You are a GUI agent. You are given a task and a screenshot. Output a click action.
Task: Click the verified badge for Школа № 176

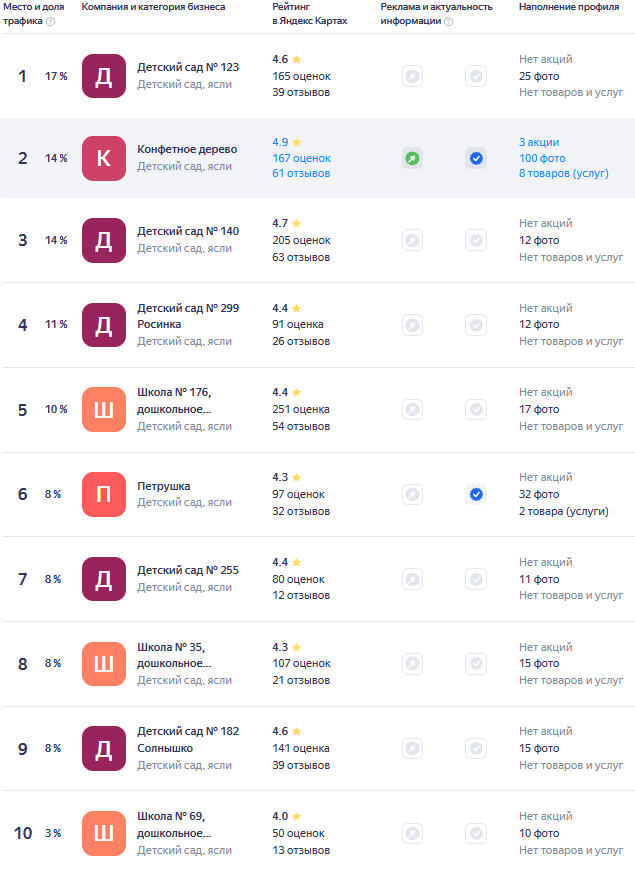[x=476, y=410]
